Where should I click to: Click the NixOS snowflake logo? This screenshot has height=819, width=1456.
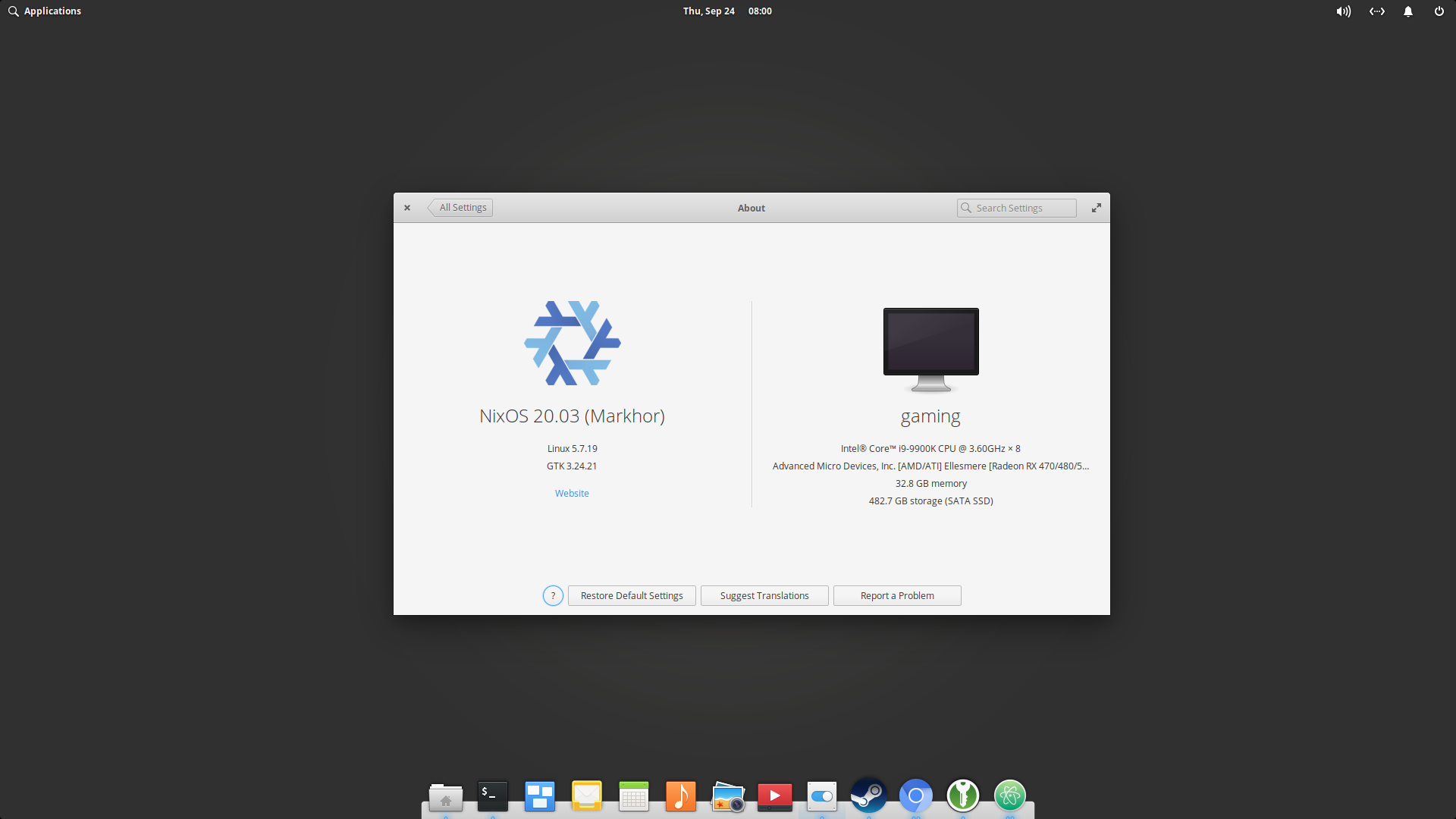coord(573,343)
